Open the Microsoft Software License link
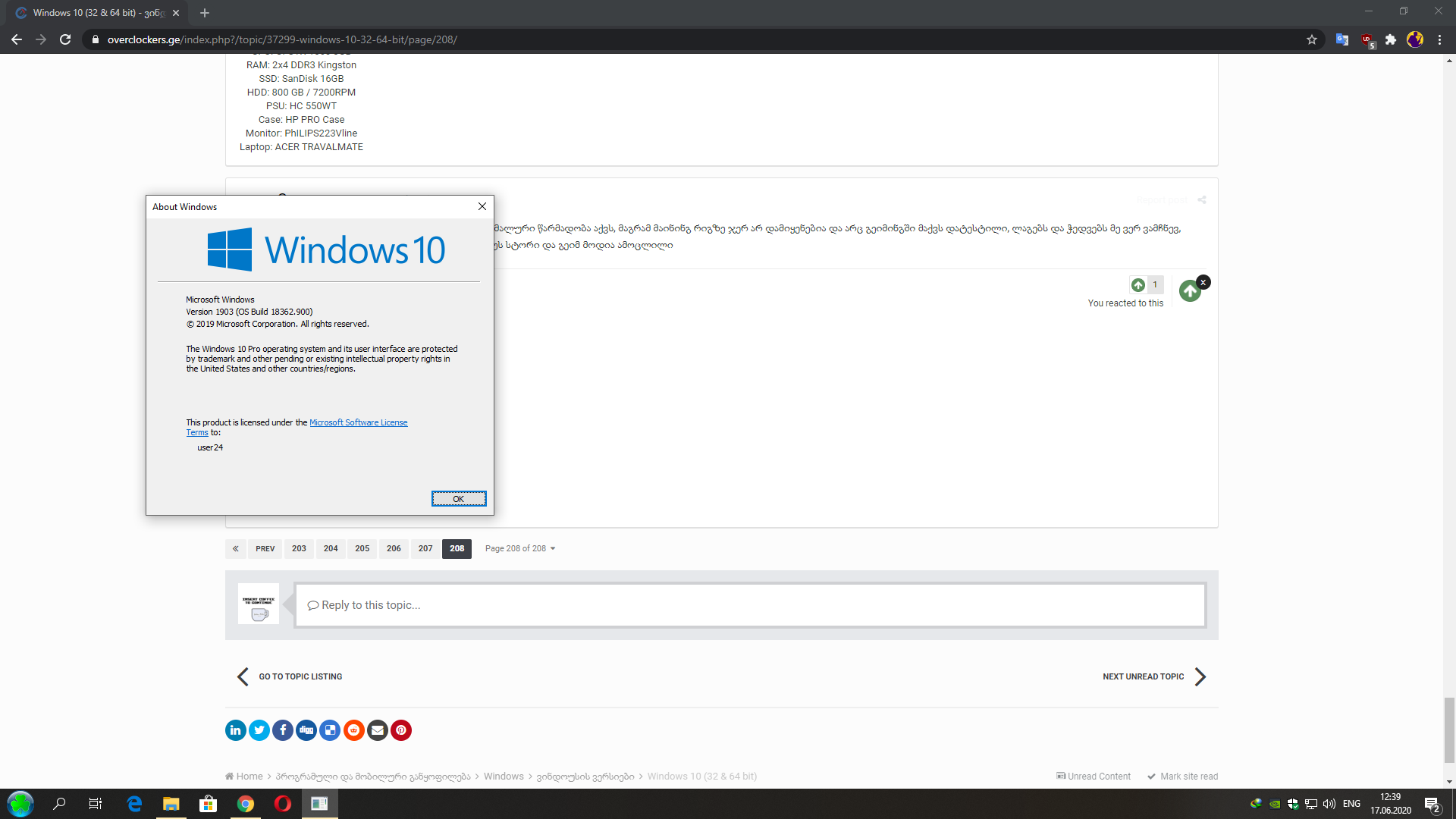The image size is (1456, 819). click(x=358, y=422)
